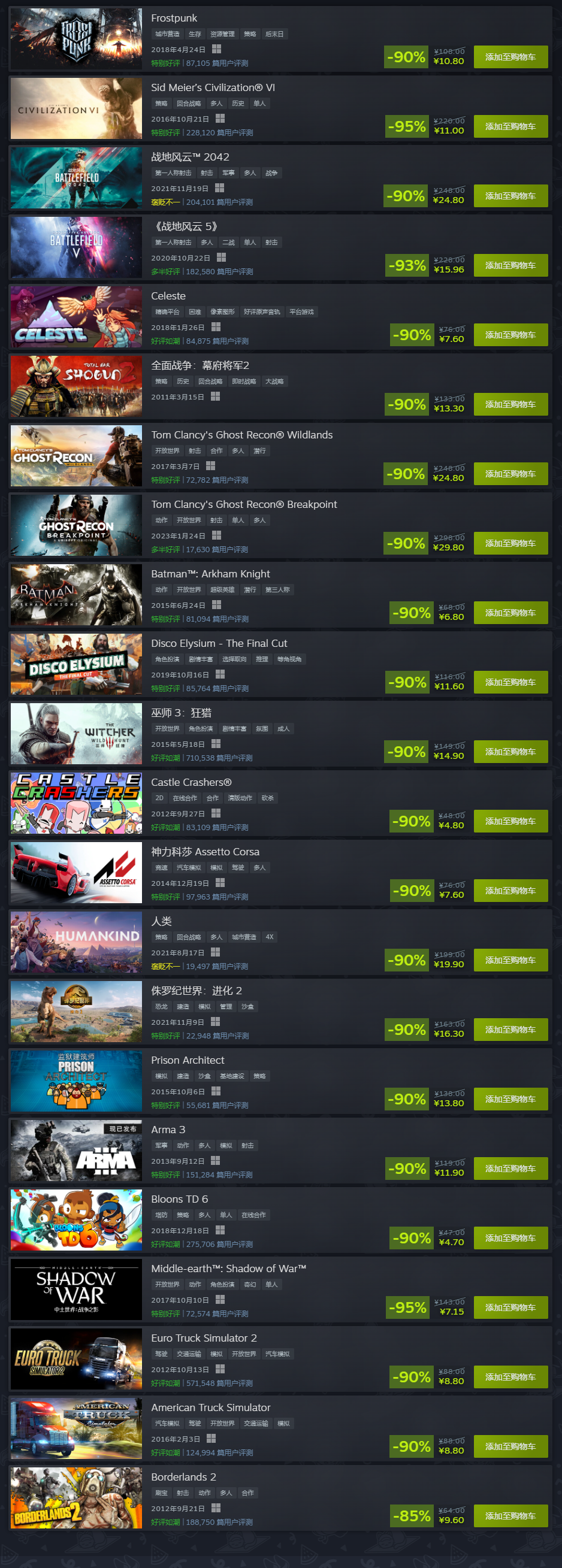Add American Truck Simulator to the cart
Screen dimensions: 562x1568
510,1446
